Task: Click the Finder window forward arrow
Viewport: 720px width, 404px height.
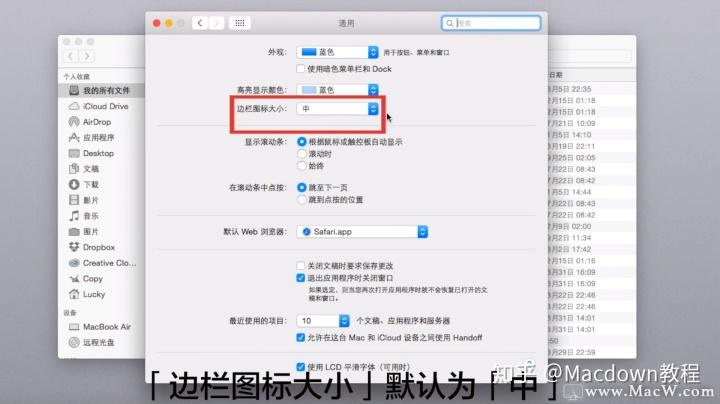Action: coord(87,56)
